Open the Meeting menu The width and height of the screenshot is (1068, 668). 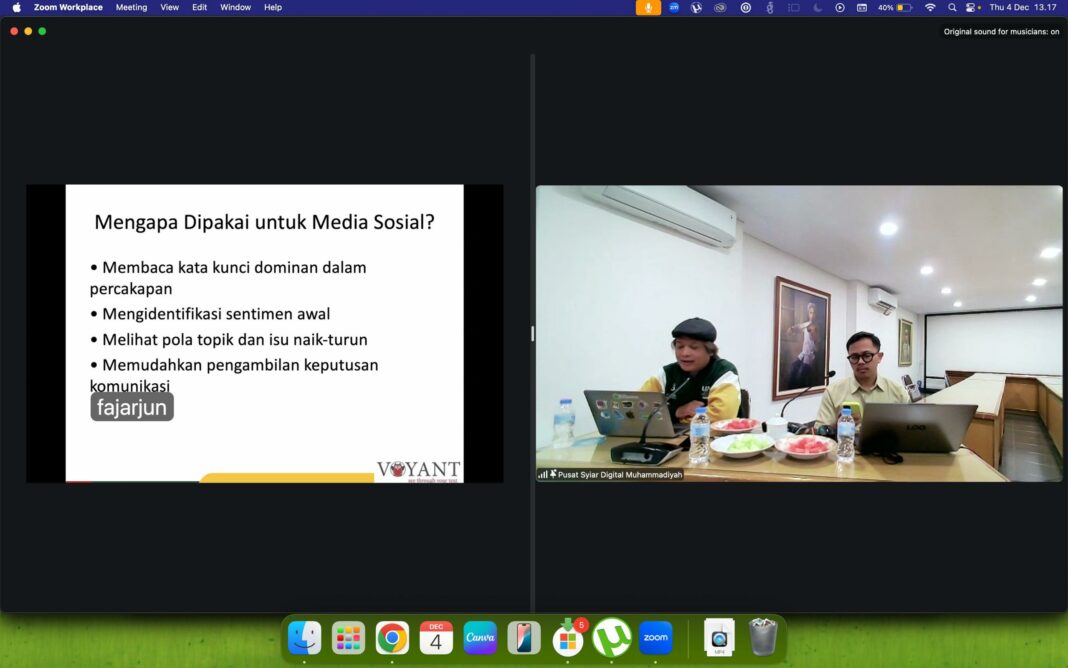tap(131, 7)
